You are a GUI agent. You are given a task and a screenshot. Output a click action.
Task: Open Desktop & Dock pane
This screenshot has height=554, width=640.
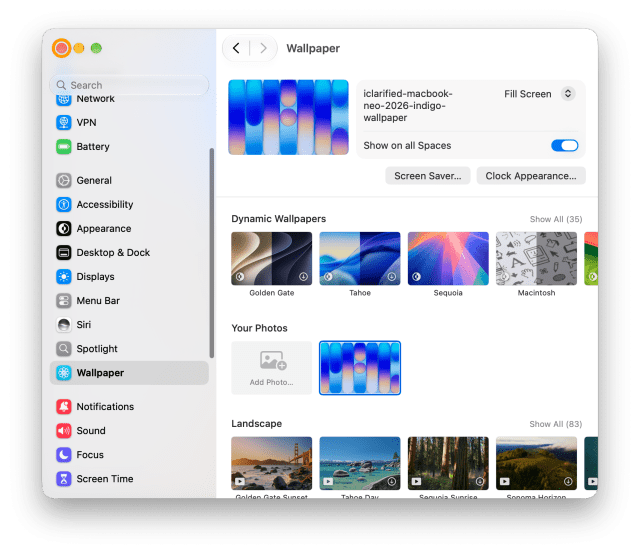click(129, 253)
